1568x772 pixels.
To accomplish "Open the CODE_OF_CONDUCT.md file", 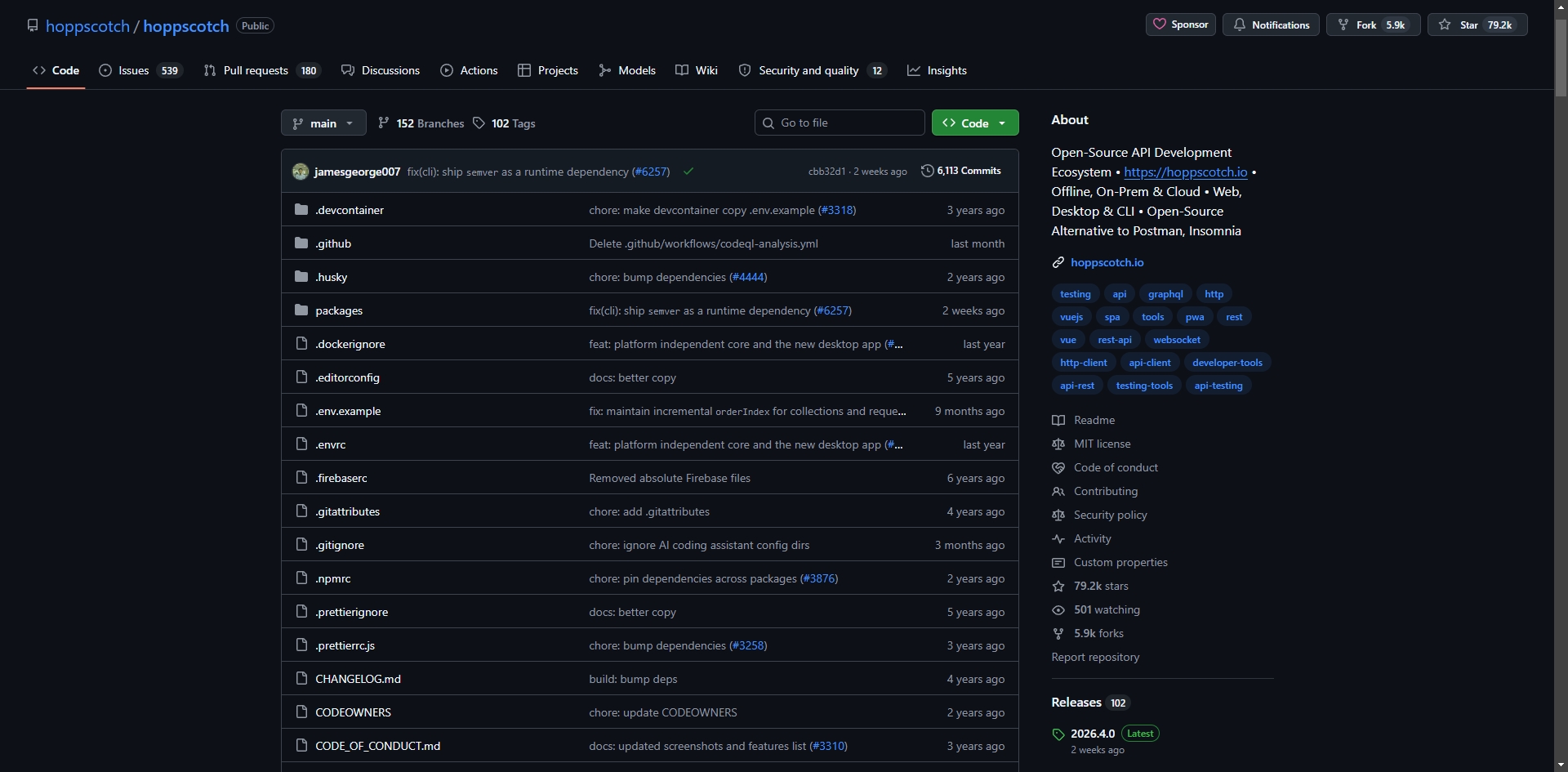I will pyautogui.click(x=377, y=746).
